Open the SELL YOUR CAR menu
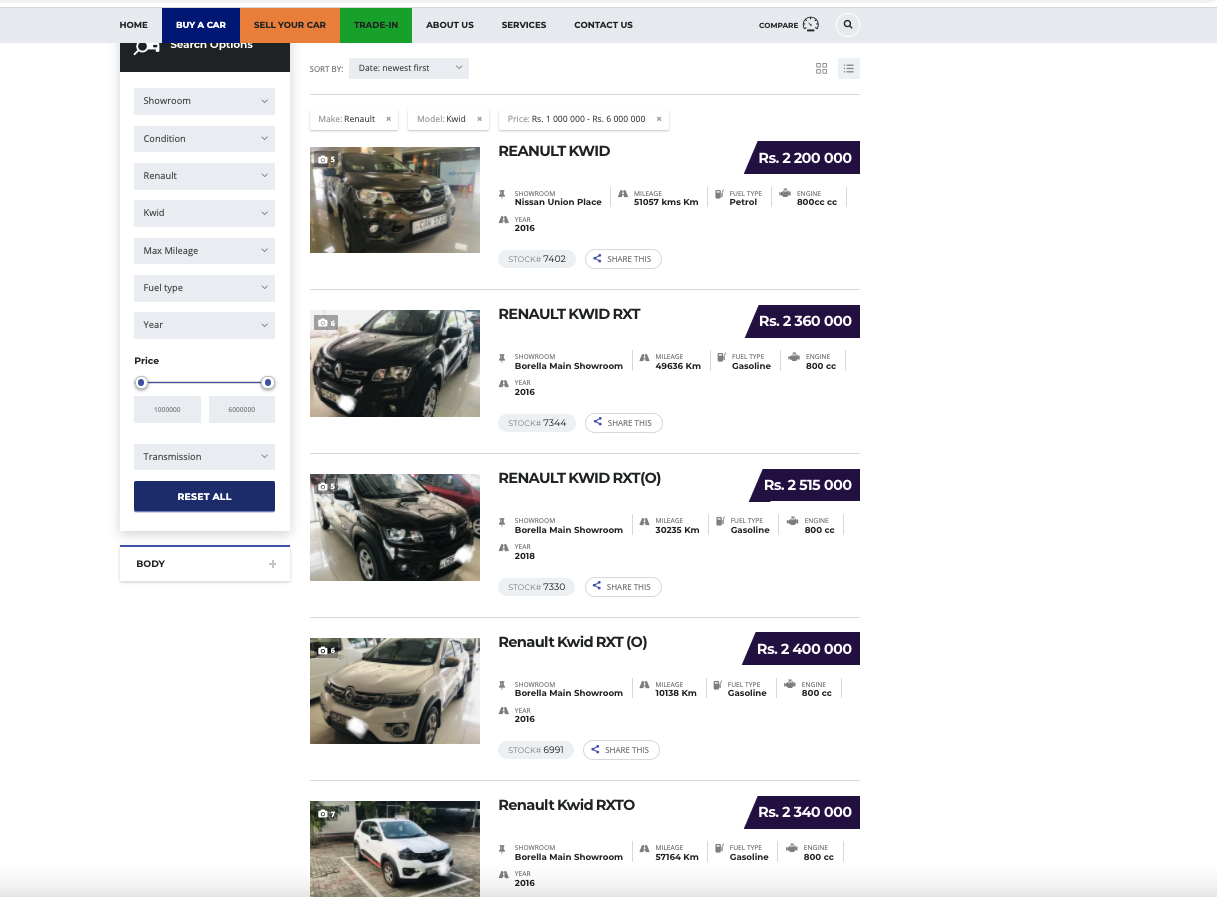 coord(290,25)
